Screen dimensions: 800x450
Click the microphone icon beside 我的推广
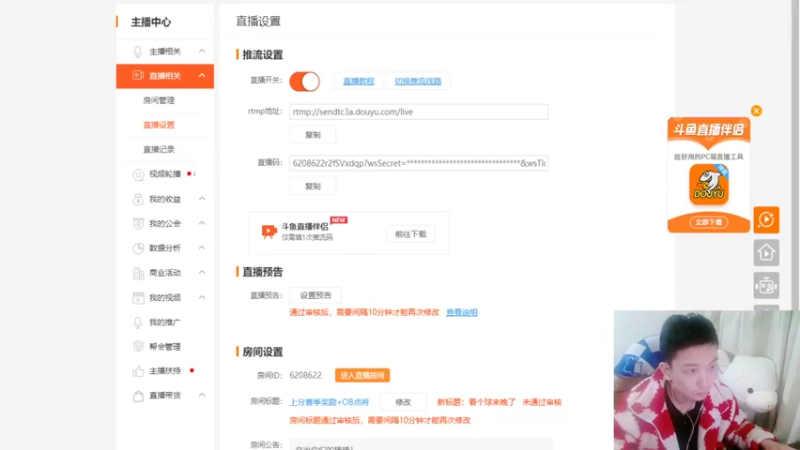coord(138,322)
